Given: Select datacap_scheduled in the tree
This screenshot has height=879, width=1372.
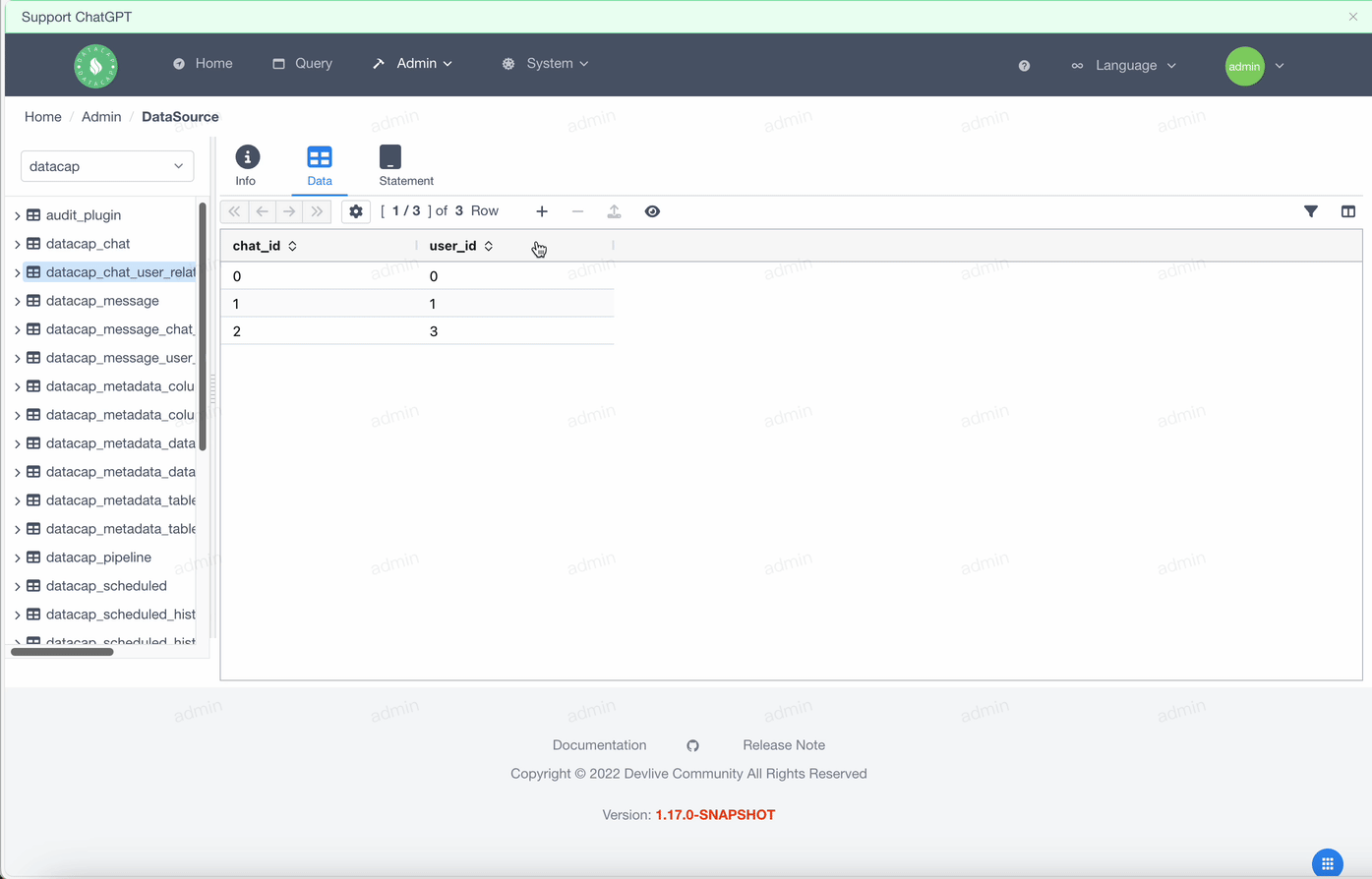Looking at the screenshot, I should coord(106,586).
